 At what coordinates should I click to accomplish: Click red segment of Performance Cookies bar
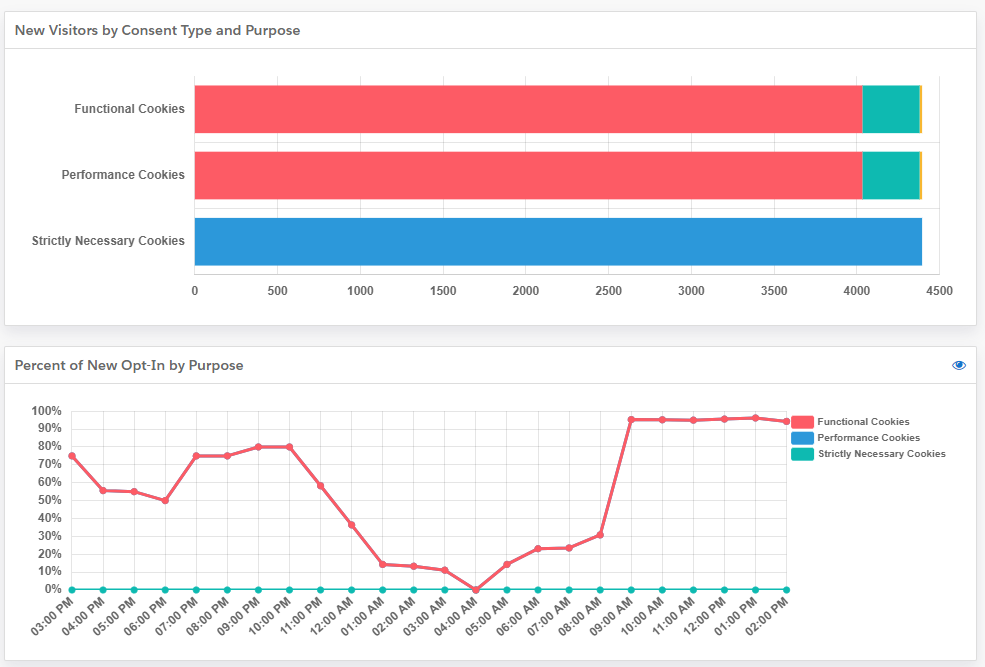(527, 175)
